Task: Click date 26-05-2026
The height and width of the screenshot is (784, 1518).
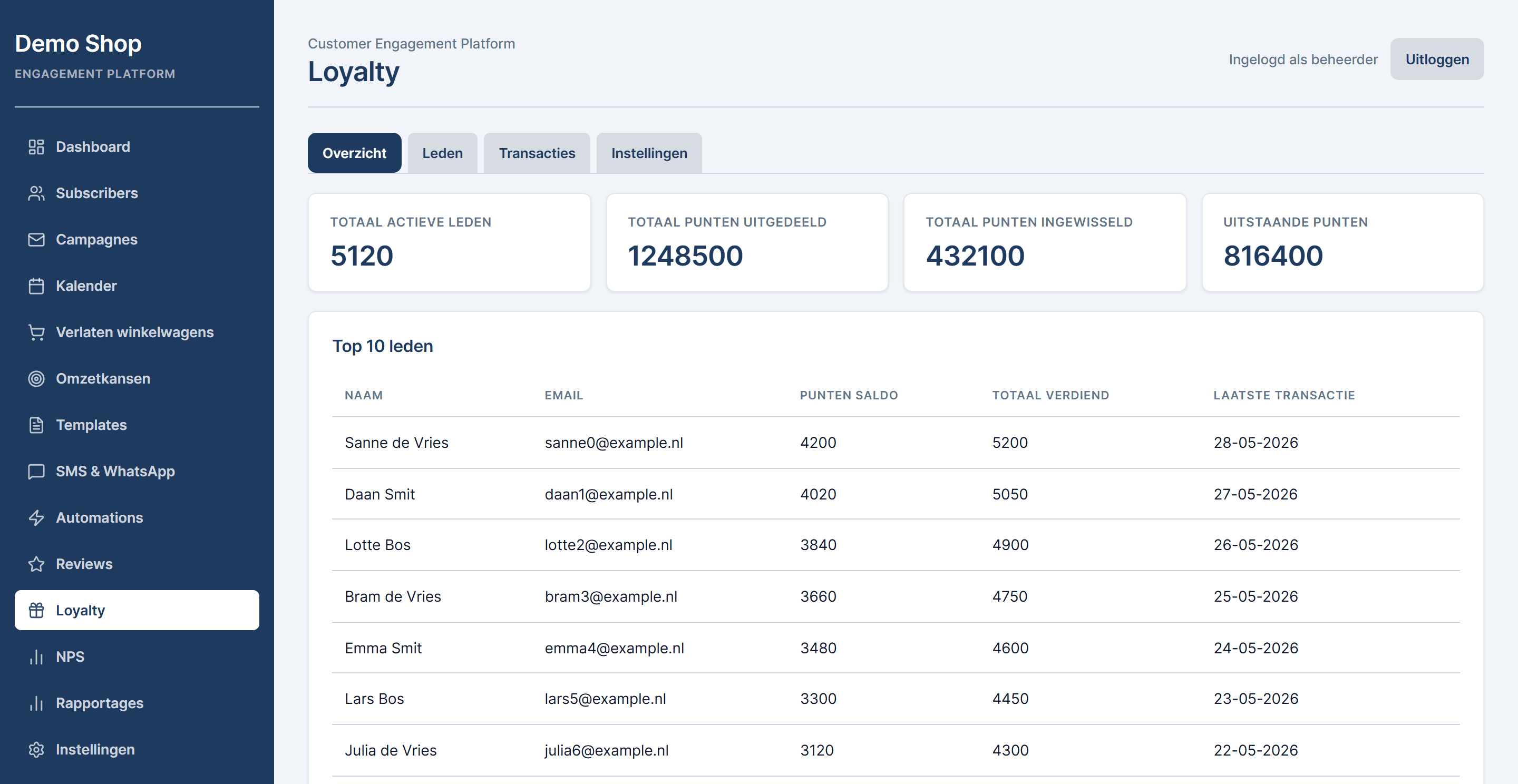Action: coord(1256,545)
